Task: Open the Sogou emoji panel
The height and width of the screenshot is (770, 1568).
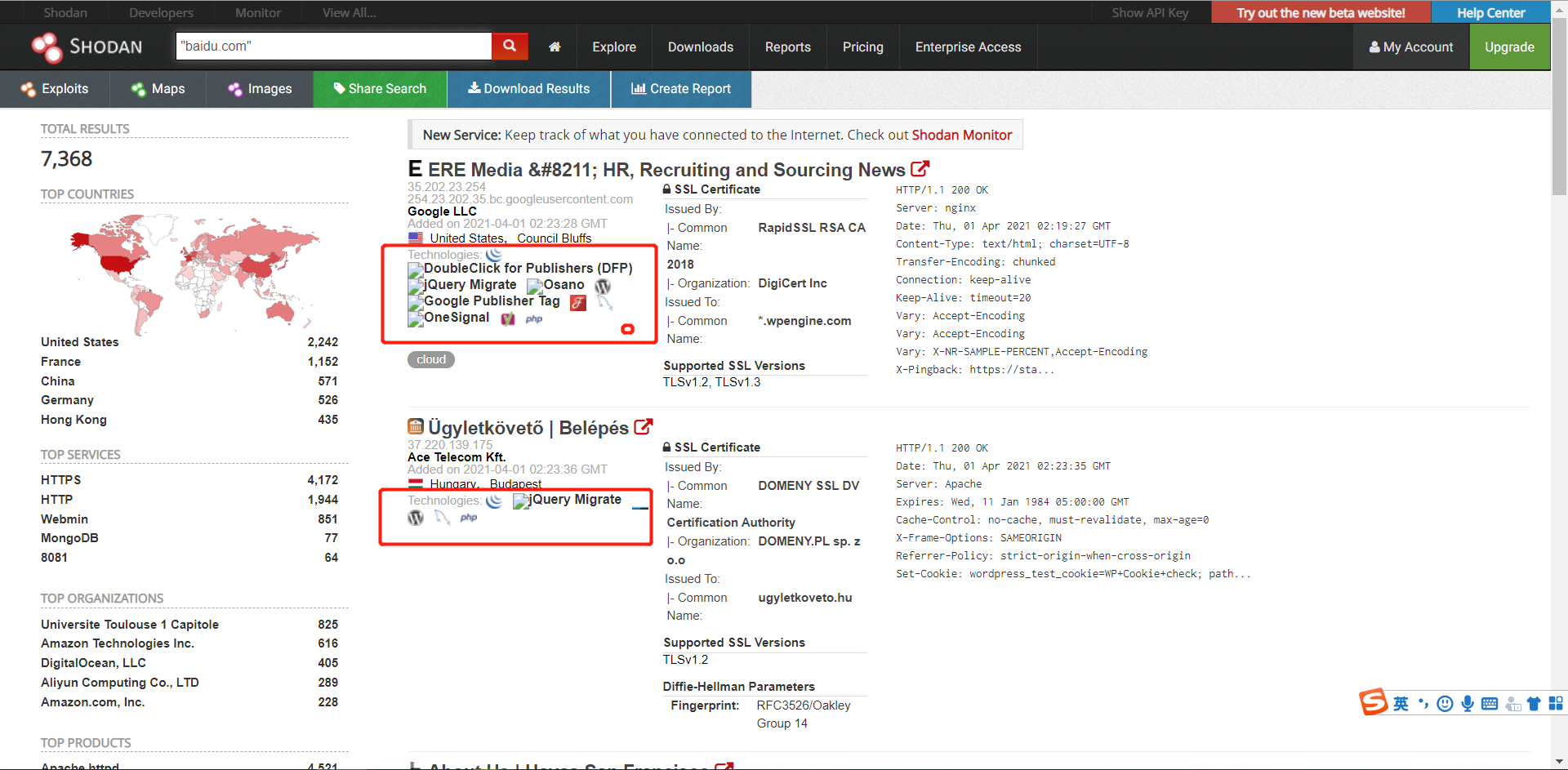Action: [1445, 704]
